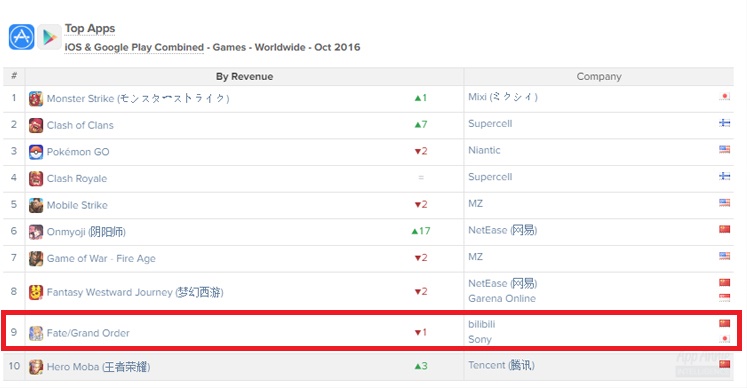Open the Sony company link
The width and height of the screenshot is (747, 388).
[480, 339]
